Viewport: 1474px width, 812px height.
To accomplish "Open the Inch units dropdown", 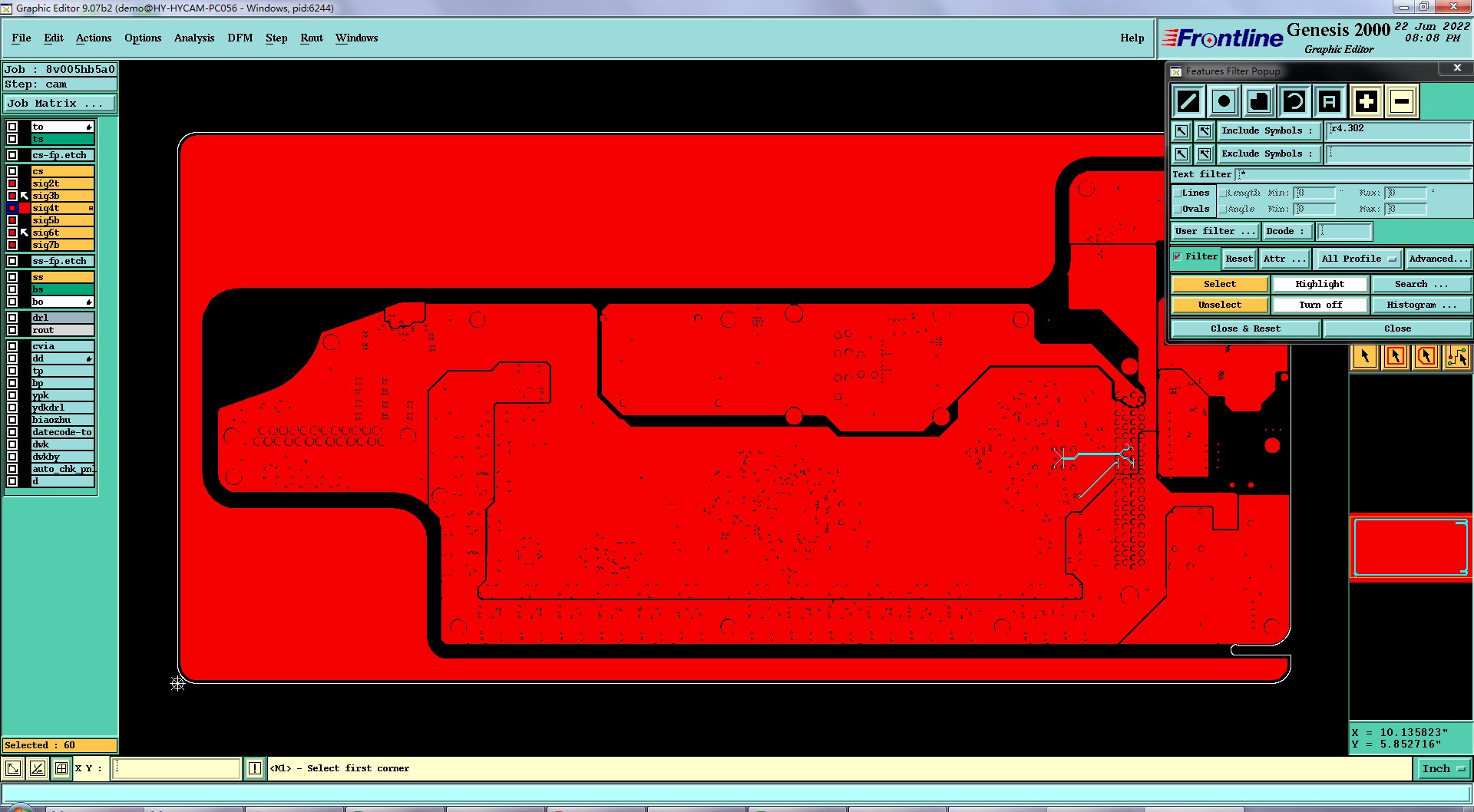I will click(x=1443, y=768).
